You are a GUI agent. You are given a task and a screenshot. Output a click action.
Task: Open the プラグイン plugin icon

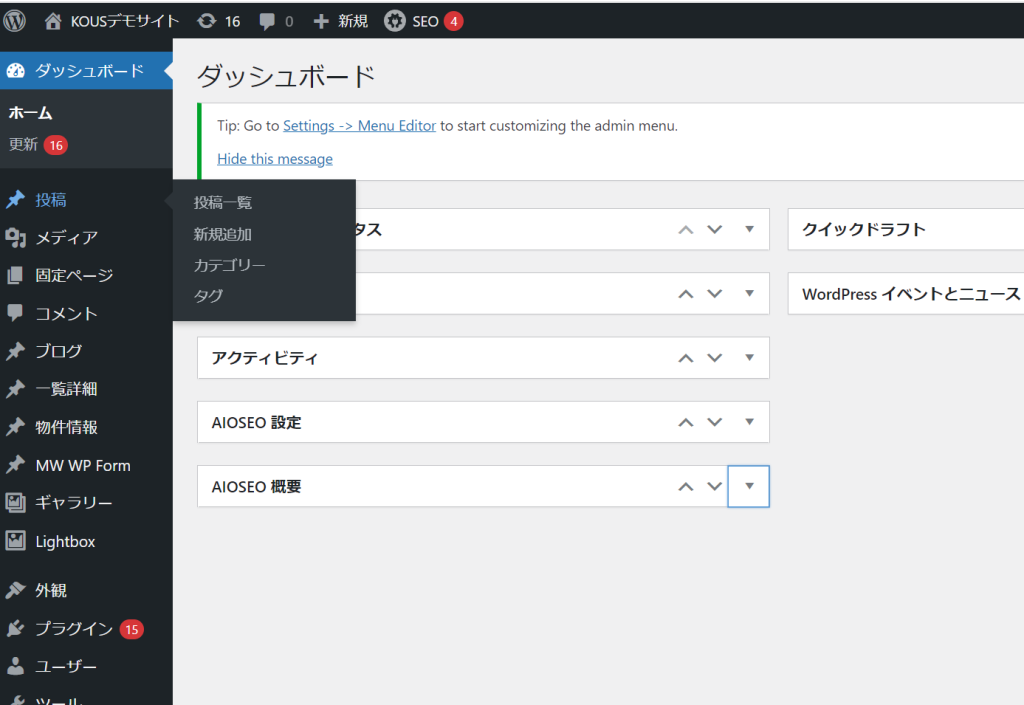(x=15, y=629)
